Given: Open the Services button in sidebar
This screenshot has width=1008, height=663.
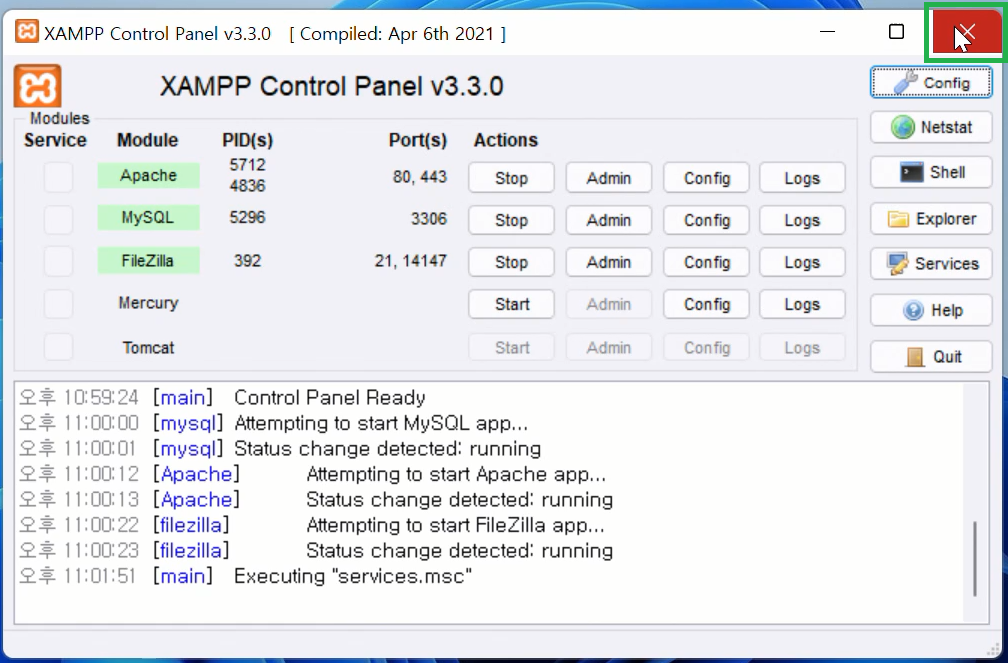Looking at the screenshot, I should (x=931, y=264).
